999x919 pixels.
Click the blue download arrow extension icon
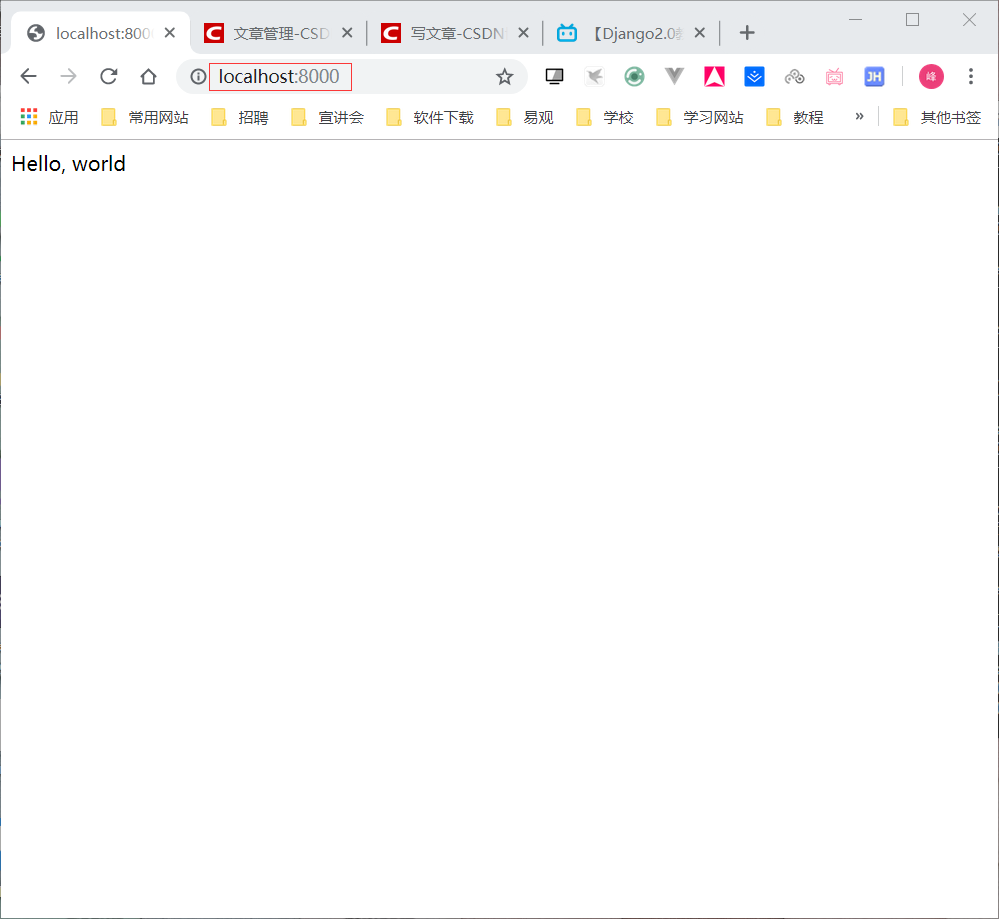tap(754, 76)
